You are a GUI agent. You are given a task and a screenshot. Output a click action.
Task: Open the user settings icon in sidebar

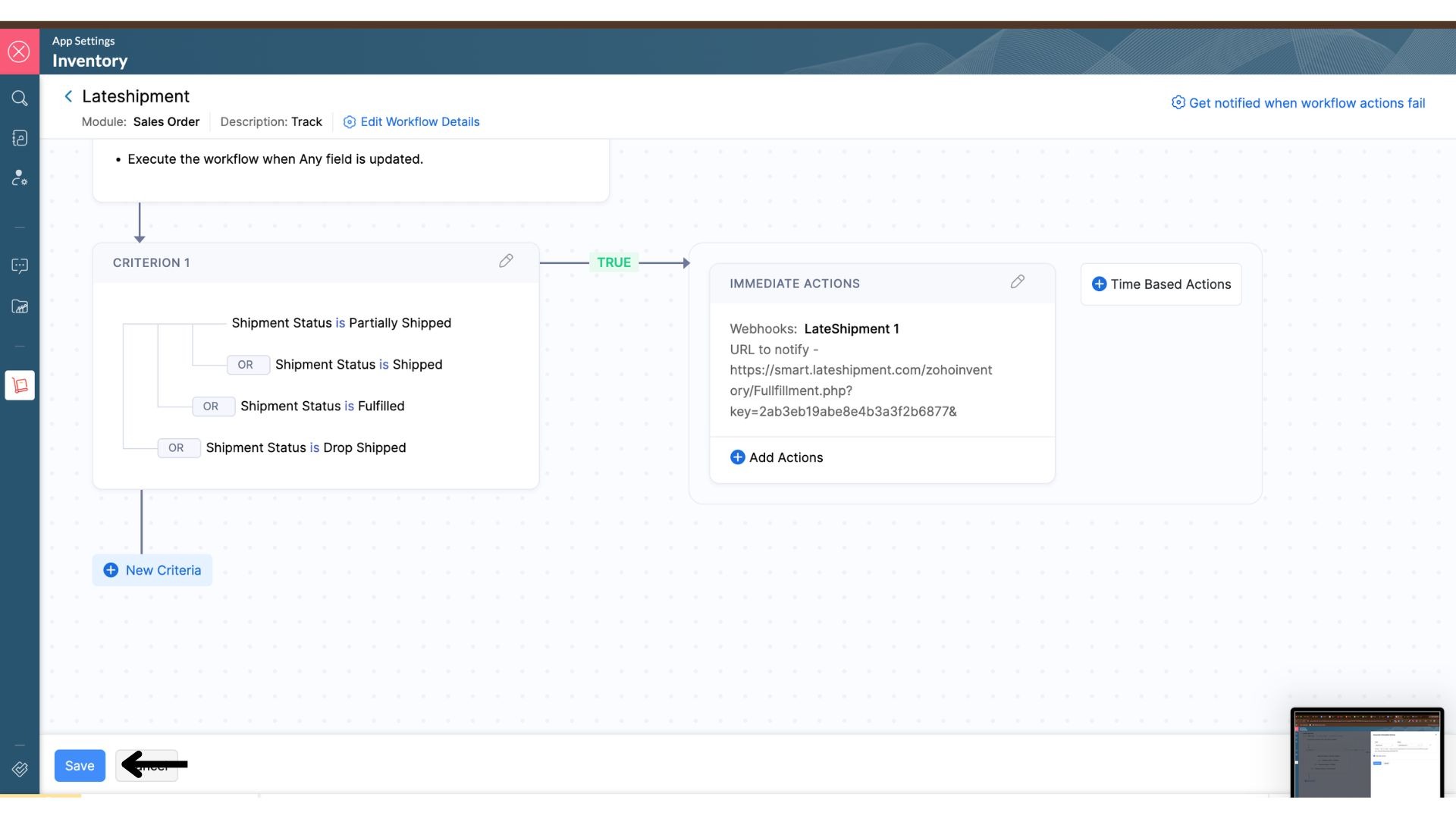click(20, 177)
